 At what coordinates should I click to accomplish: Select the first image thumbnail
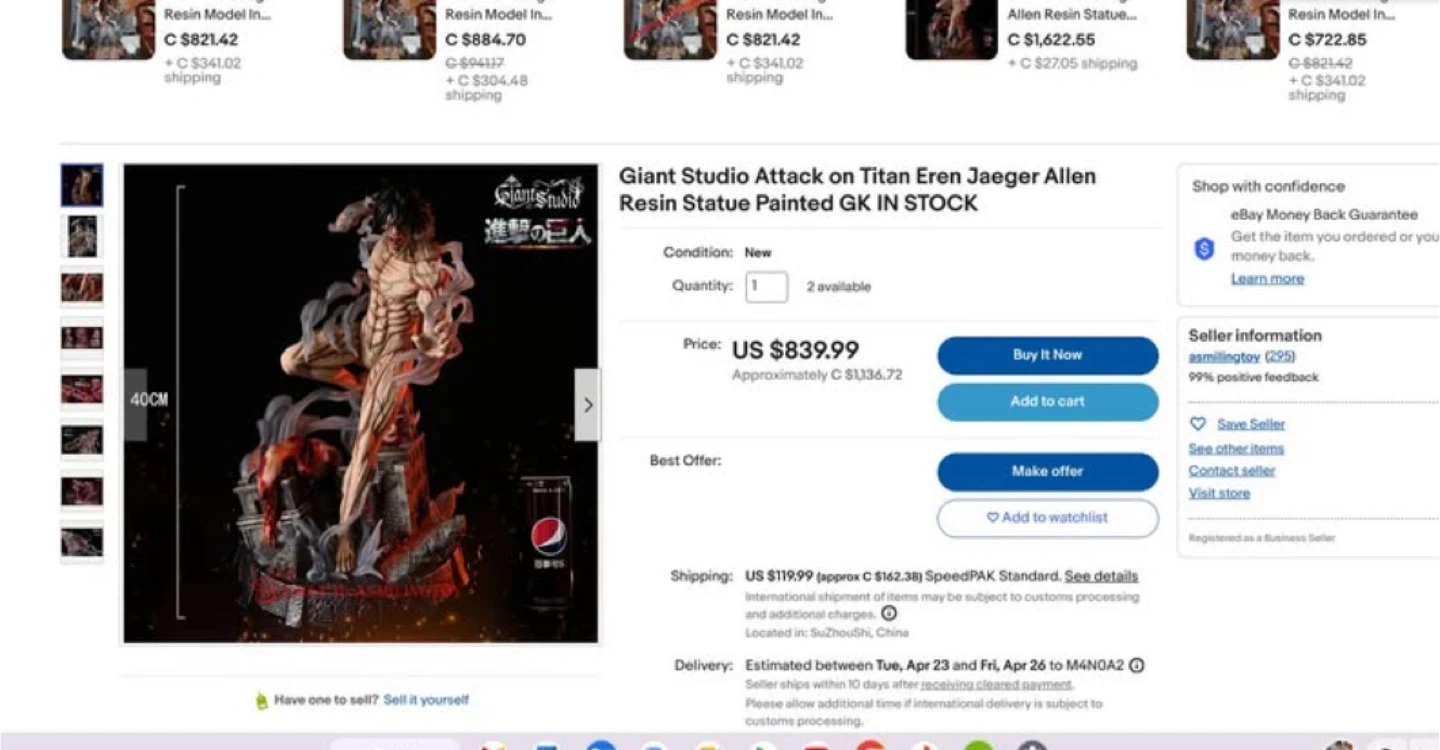pyautogui.click(x=82, y=186)
